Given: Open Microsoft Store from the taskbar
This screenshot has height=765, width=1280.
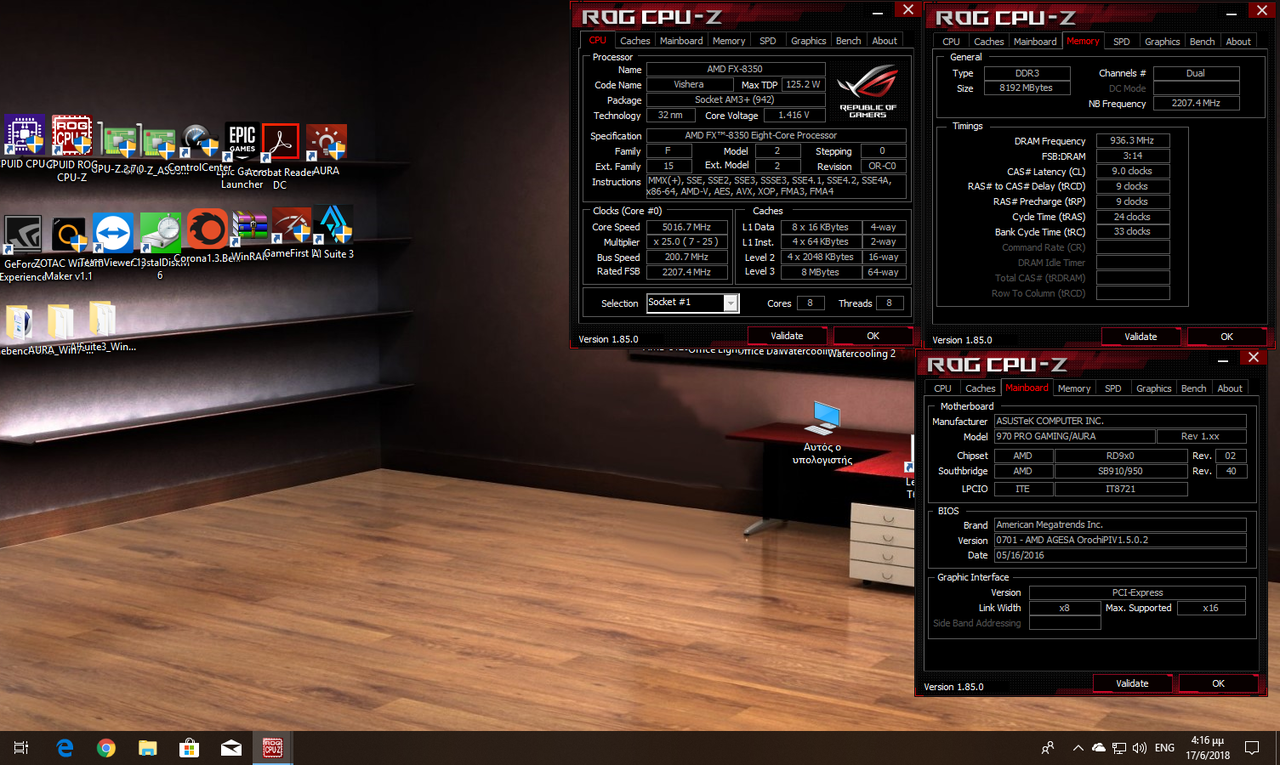Looking at the screenshot, I should point(189,748).
